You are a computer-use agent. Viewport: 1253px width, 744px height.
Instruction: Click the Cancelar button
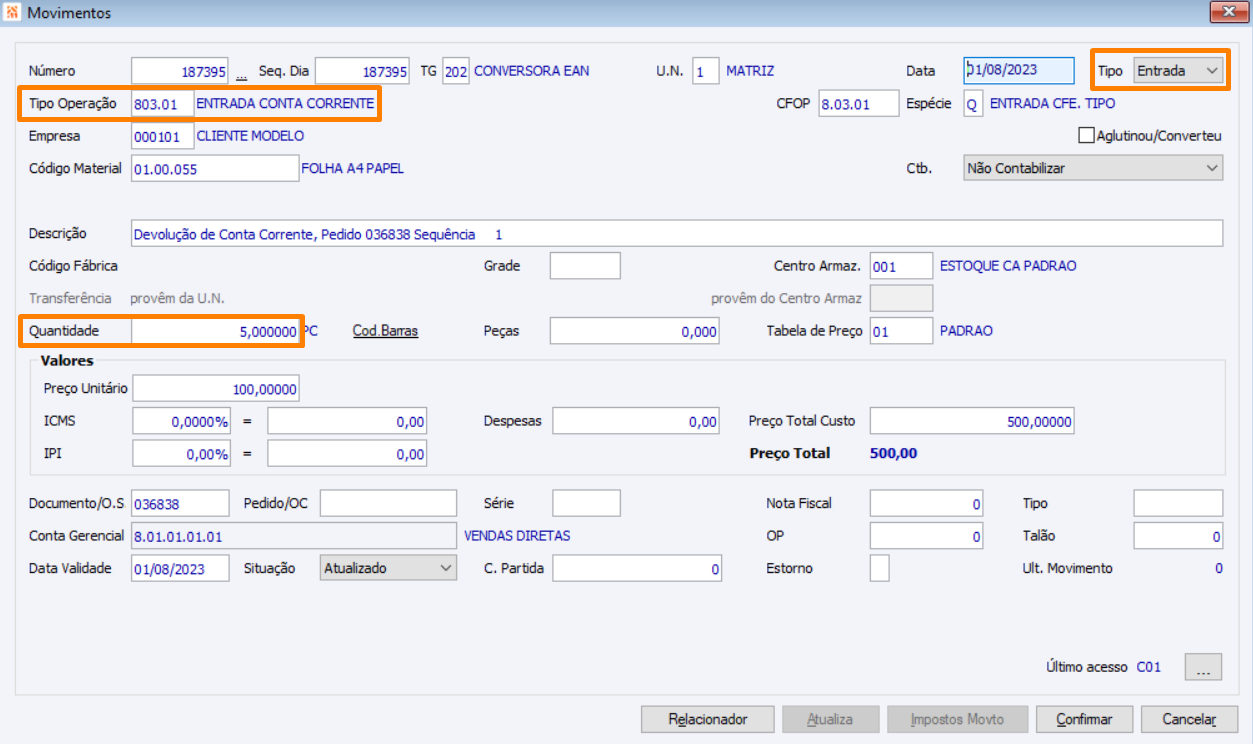point(1189,719)
